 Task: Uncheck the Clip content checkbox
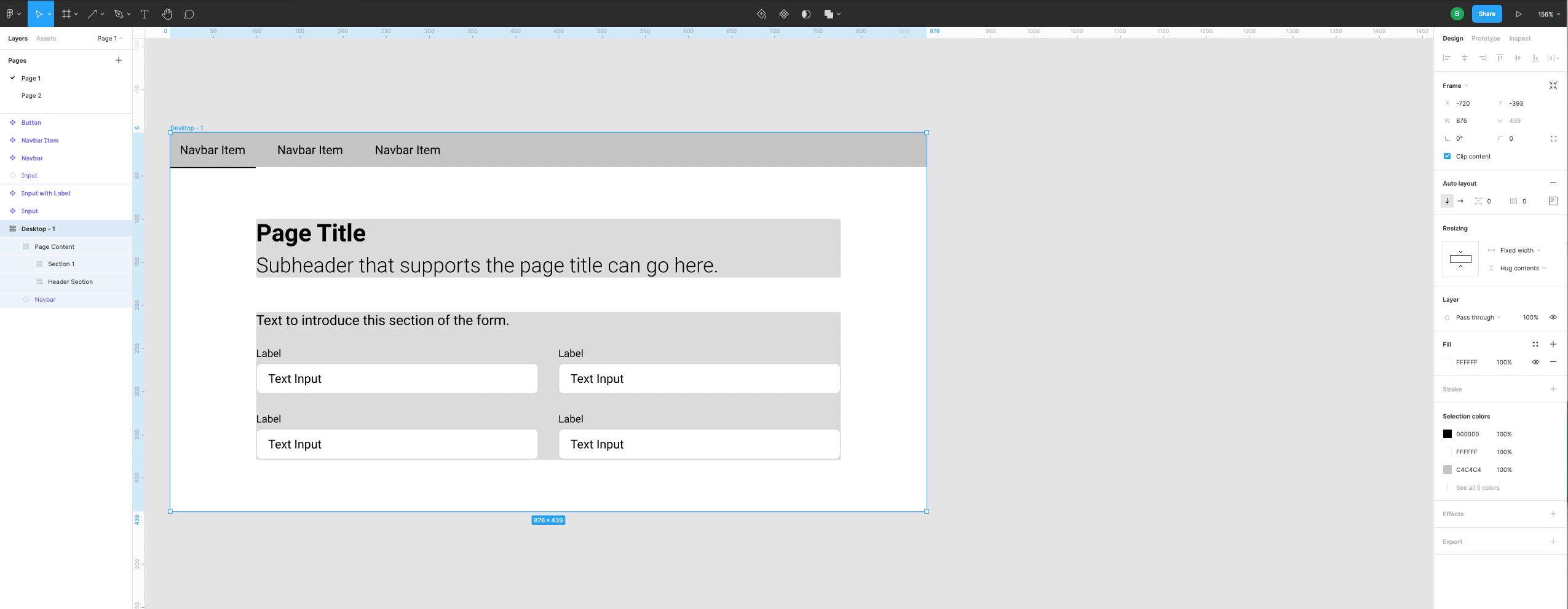click(x=1447, y=156)
